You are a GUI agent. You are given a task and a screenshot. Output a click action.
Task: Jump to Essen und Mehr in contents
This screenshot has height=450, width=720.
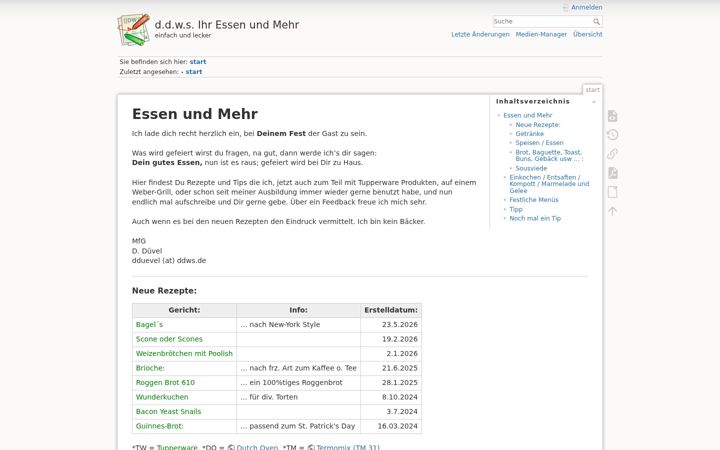(x=527, y=115)
